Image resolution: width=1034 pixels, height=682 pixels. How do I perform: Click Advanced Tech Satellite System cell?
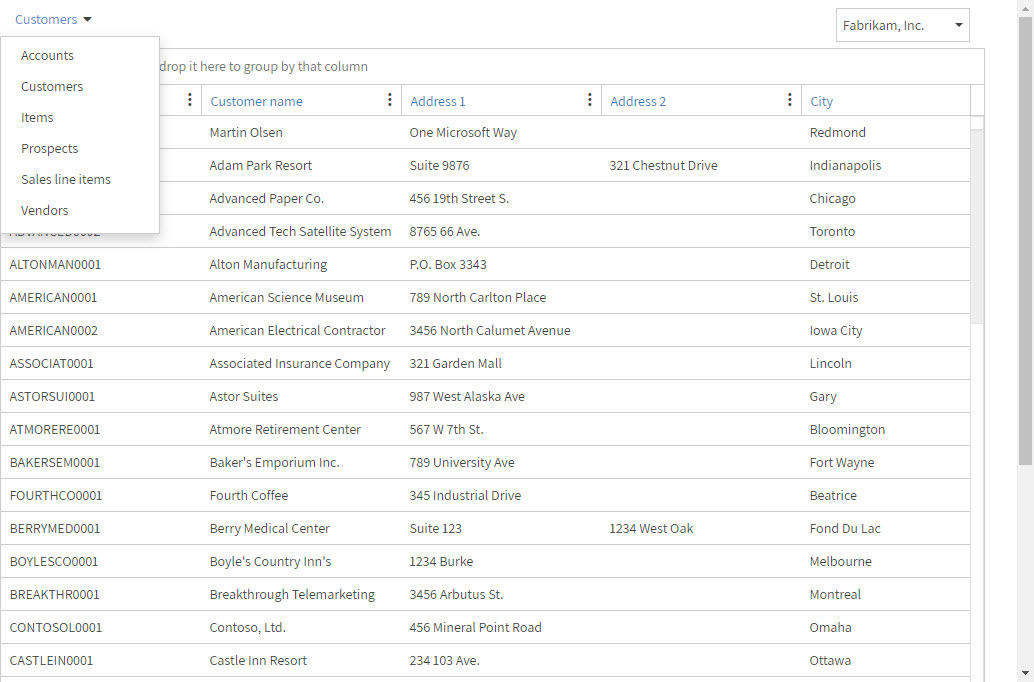(300, 232)
